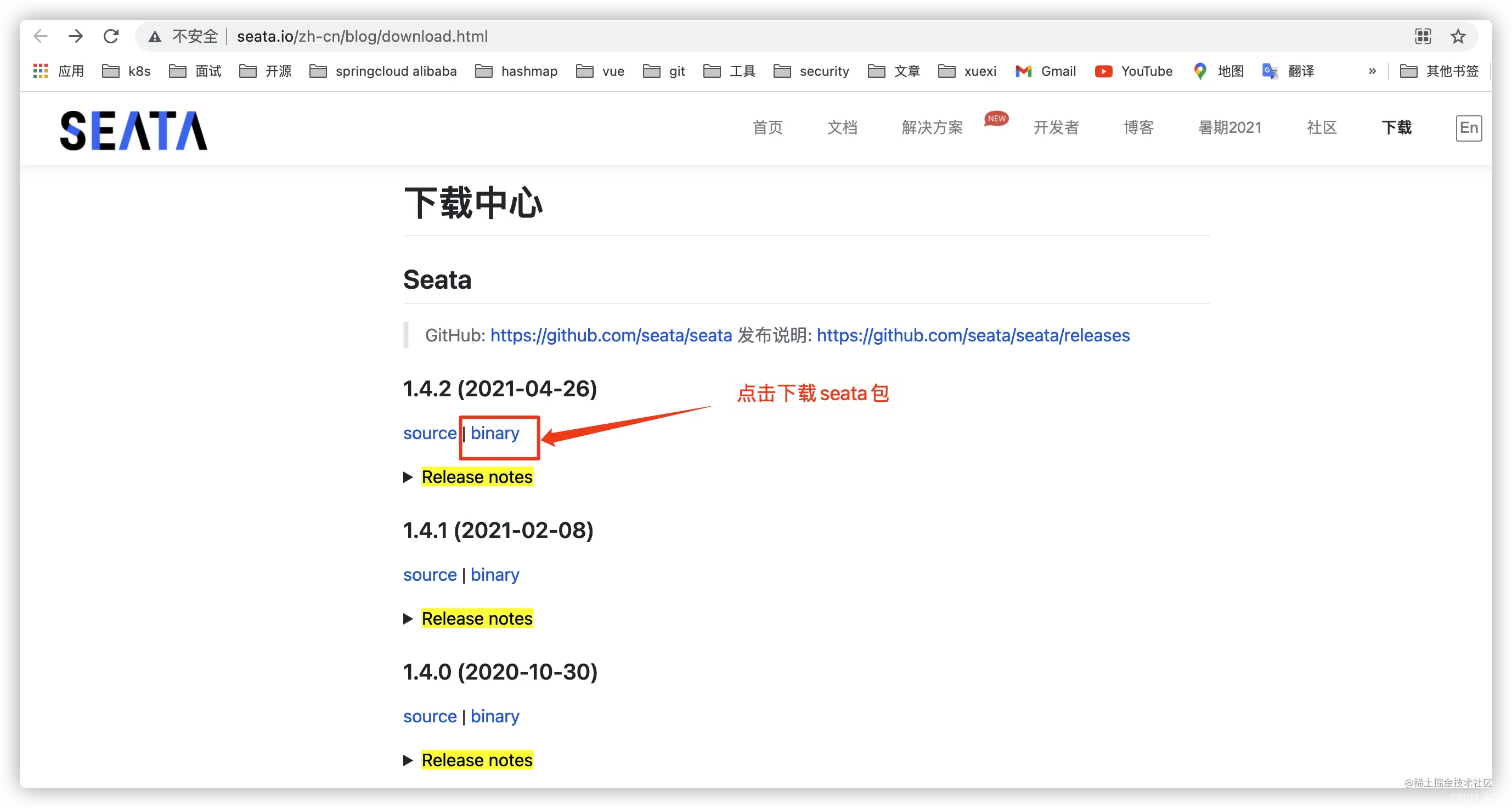Expand Release notes for version 1.4.1

click(477, 618)
